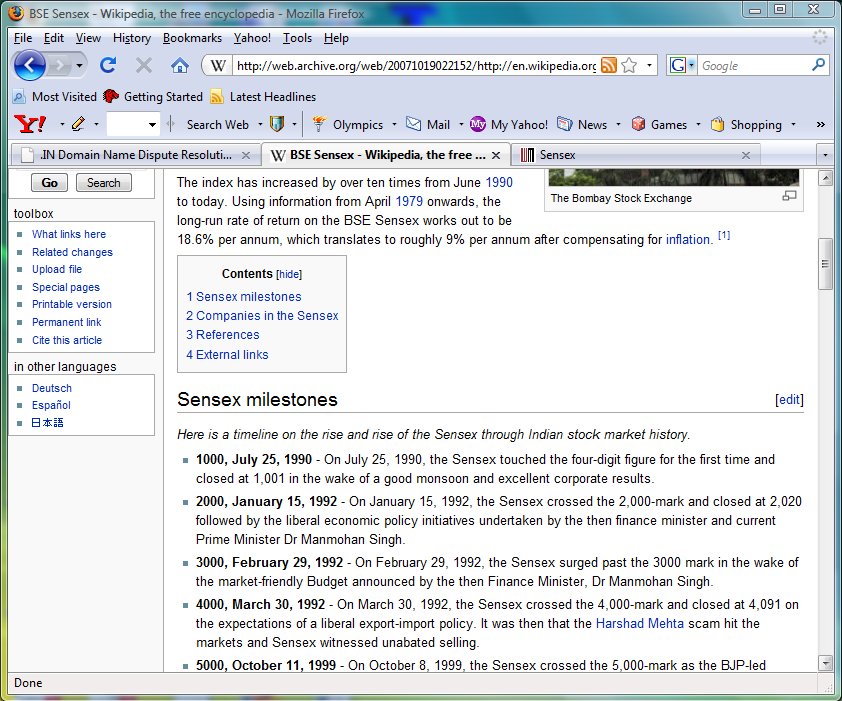This screenshot has height=701, width=842.
Task: Click the RSS feed icon in address bar
Action: click(608, 66)
